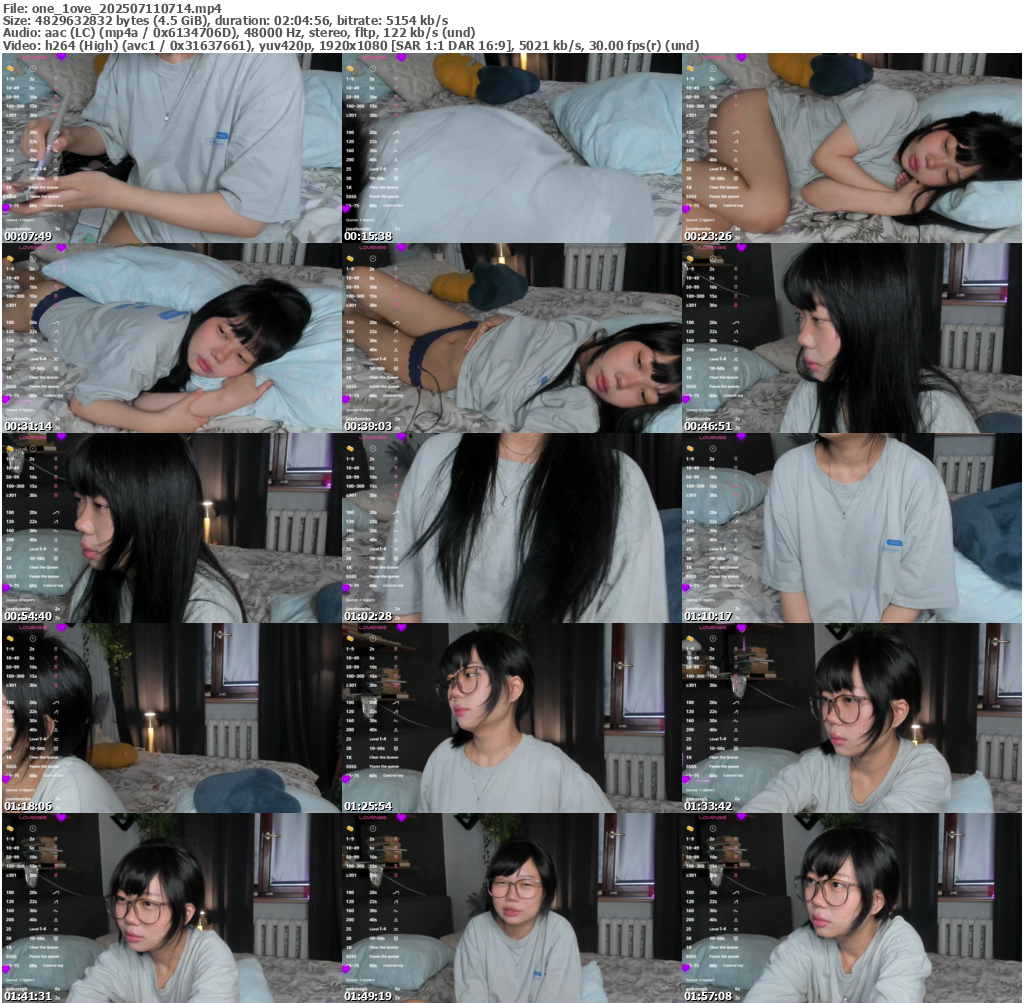Viewport: 1024px width, 1003px height.
Task: Pick the thumbnail stamped 01:10:17
Action: tap(852, 528)
